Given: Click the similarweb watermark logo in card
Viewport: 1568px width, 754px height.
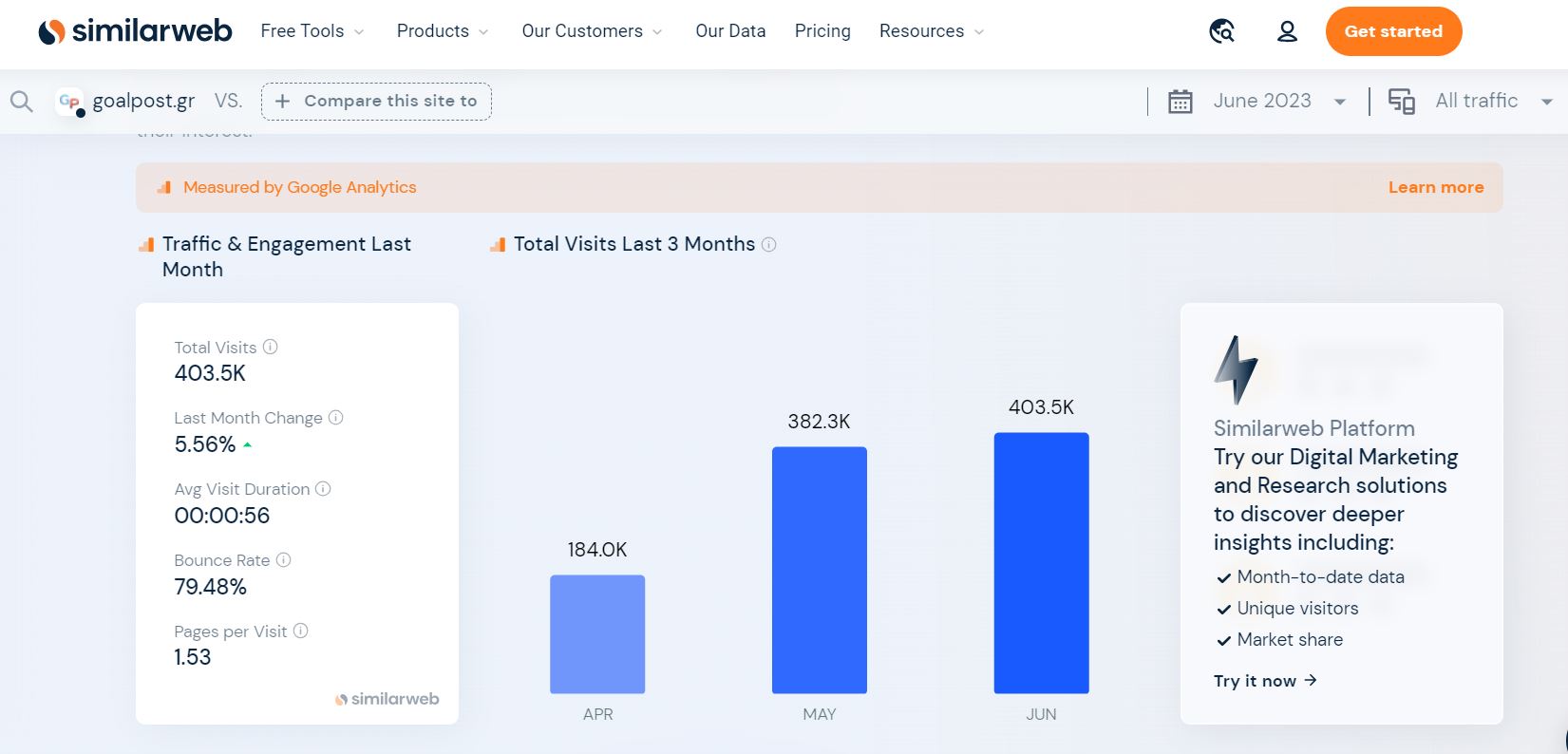Looking at the screenshot, I should tap(387, 699).
